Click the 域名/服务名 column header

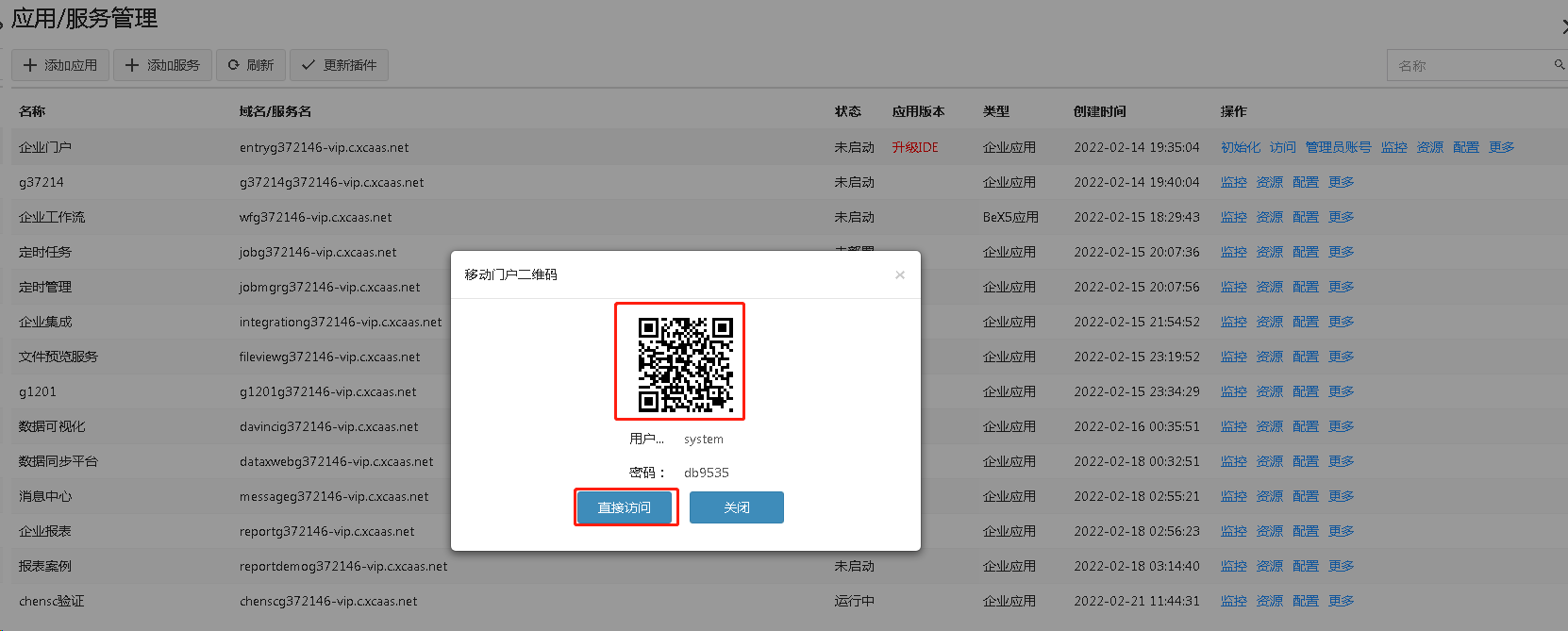point(275,111)
